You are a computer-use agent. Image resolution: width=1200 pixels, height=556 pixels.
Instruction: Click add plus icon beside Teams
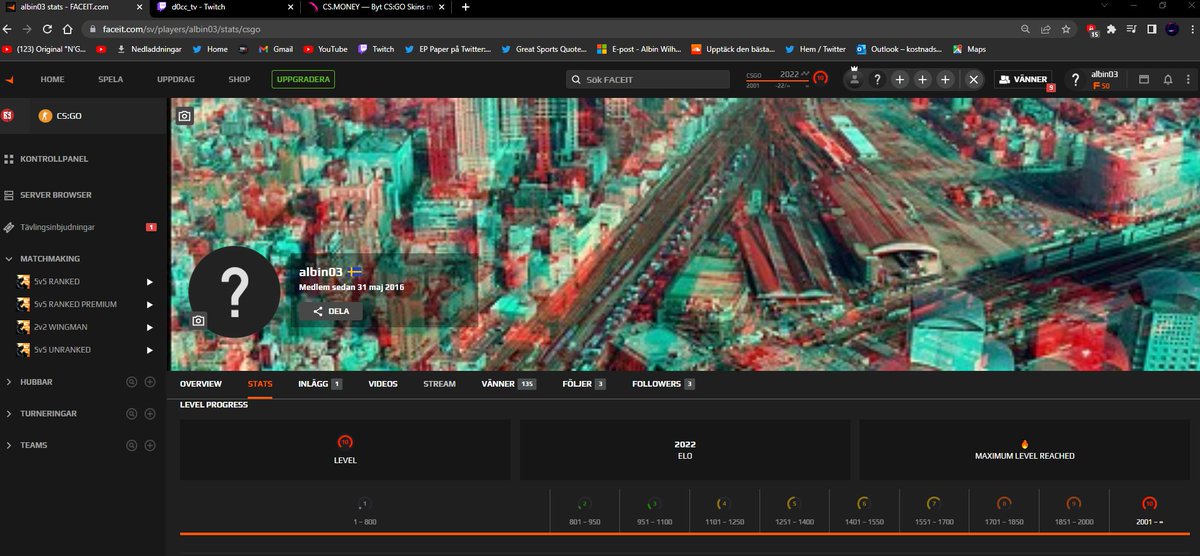pyautogui.click(x=150, y=445)
